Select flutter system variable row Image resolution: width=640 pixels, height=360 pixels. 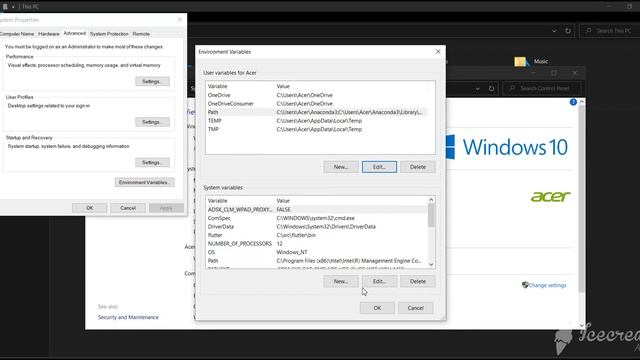coord(317,235)
